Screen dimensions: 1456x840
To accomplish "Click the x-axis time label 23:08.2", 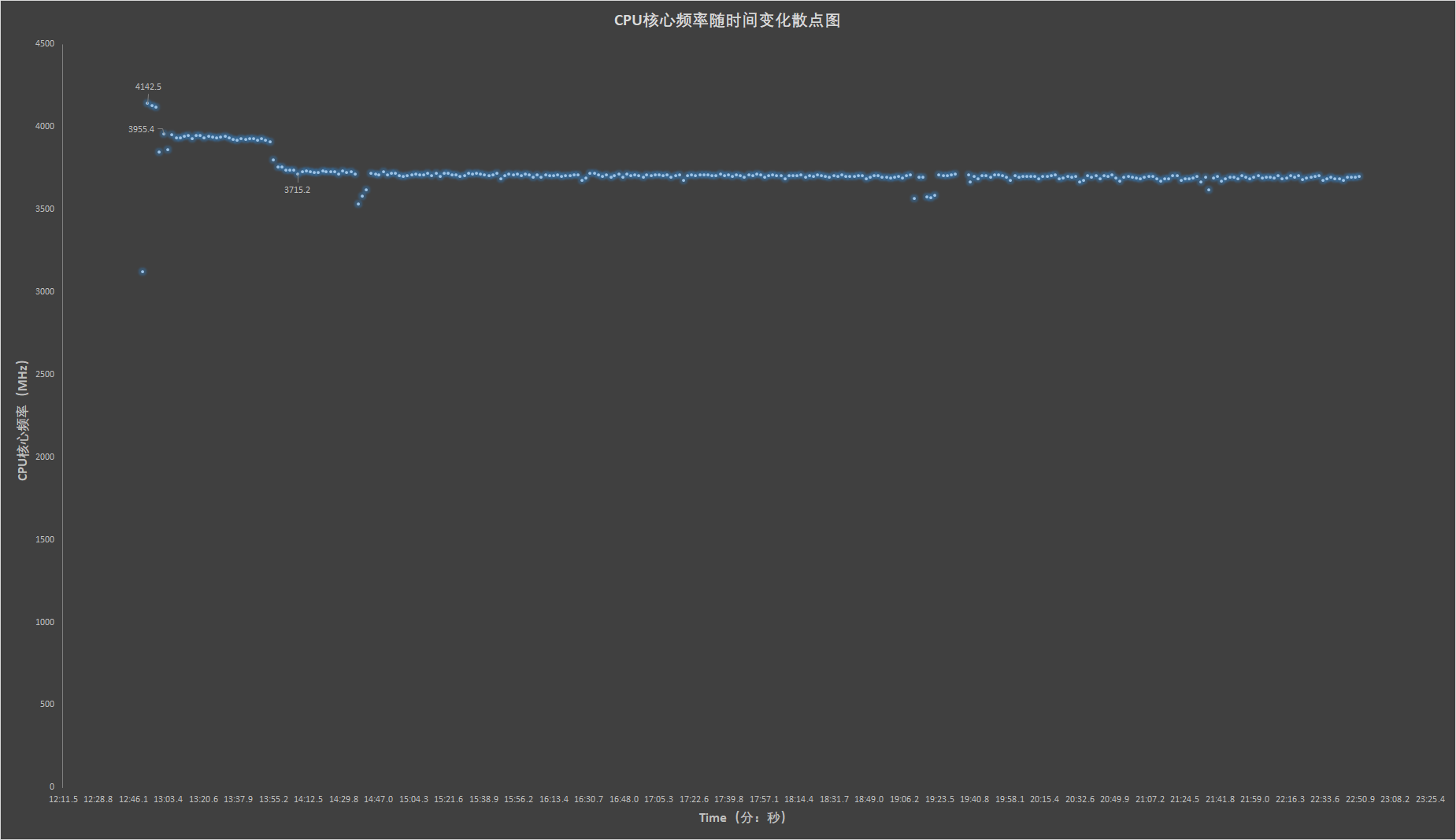I will point(1395,799).
